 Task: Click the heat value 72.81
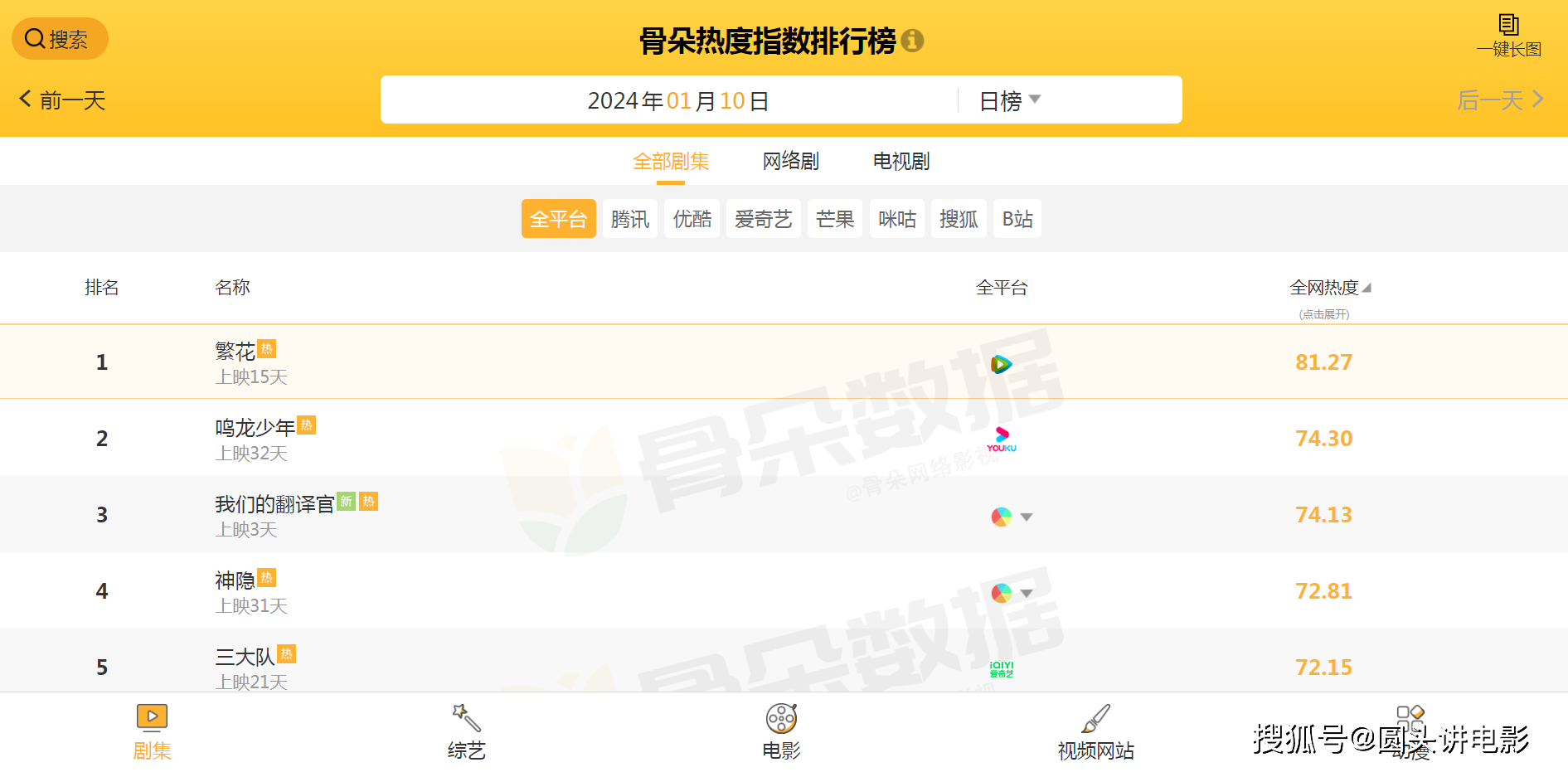coord(1323,591)
